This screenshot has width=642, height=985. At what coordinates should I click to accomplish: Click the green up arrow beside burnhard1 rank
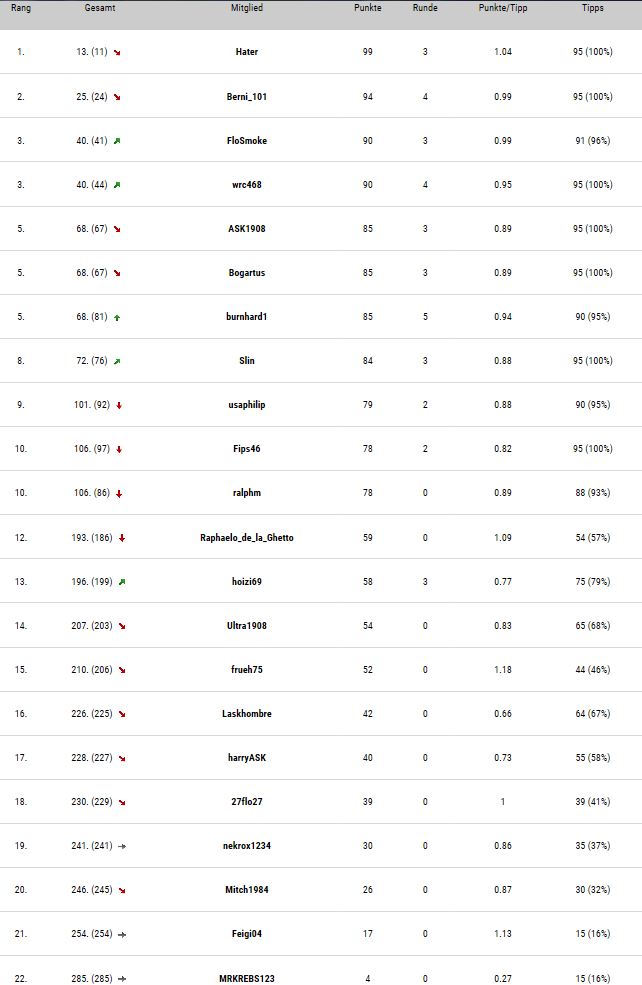tap(117, 318)
